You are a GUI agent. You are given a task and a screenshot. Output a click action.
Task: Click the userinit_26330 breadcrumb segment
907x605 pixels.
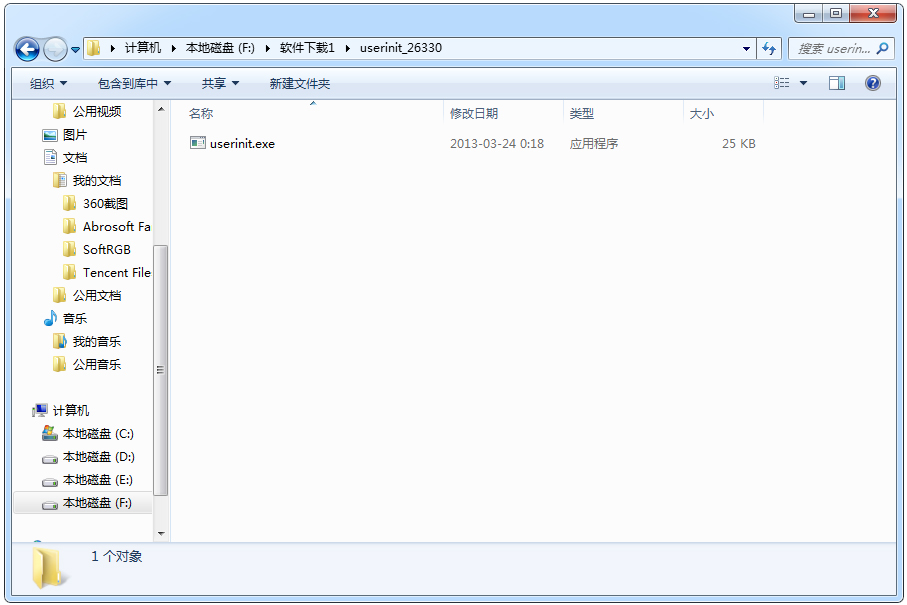(401, 48)
